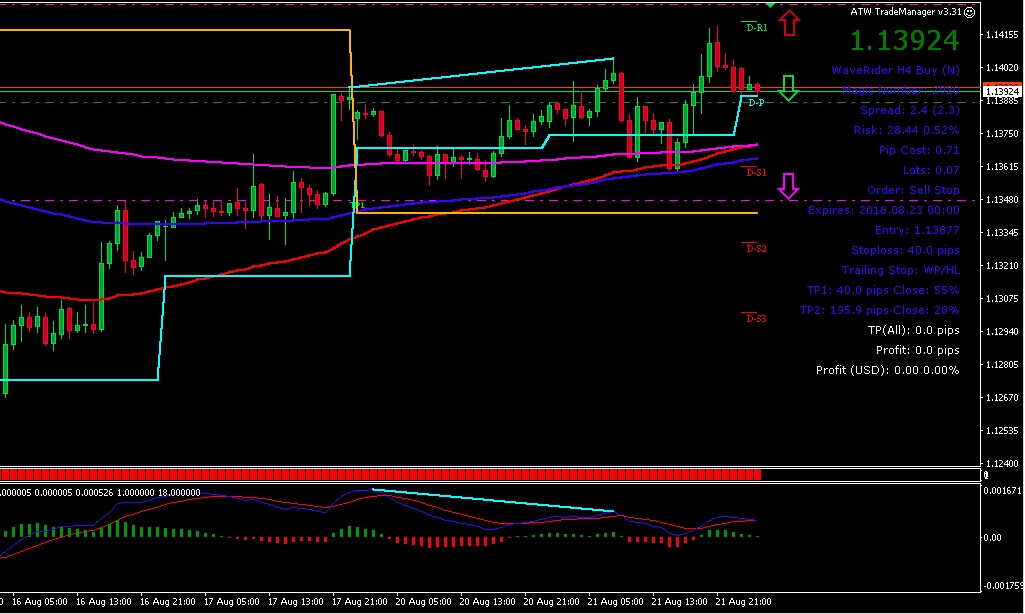Click the Profit (USD): 0.00 0.00% line
The width and height of the screenshot is (1025, 614).
[888, 370]
